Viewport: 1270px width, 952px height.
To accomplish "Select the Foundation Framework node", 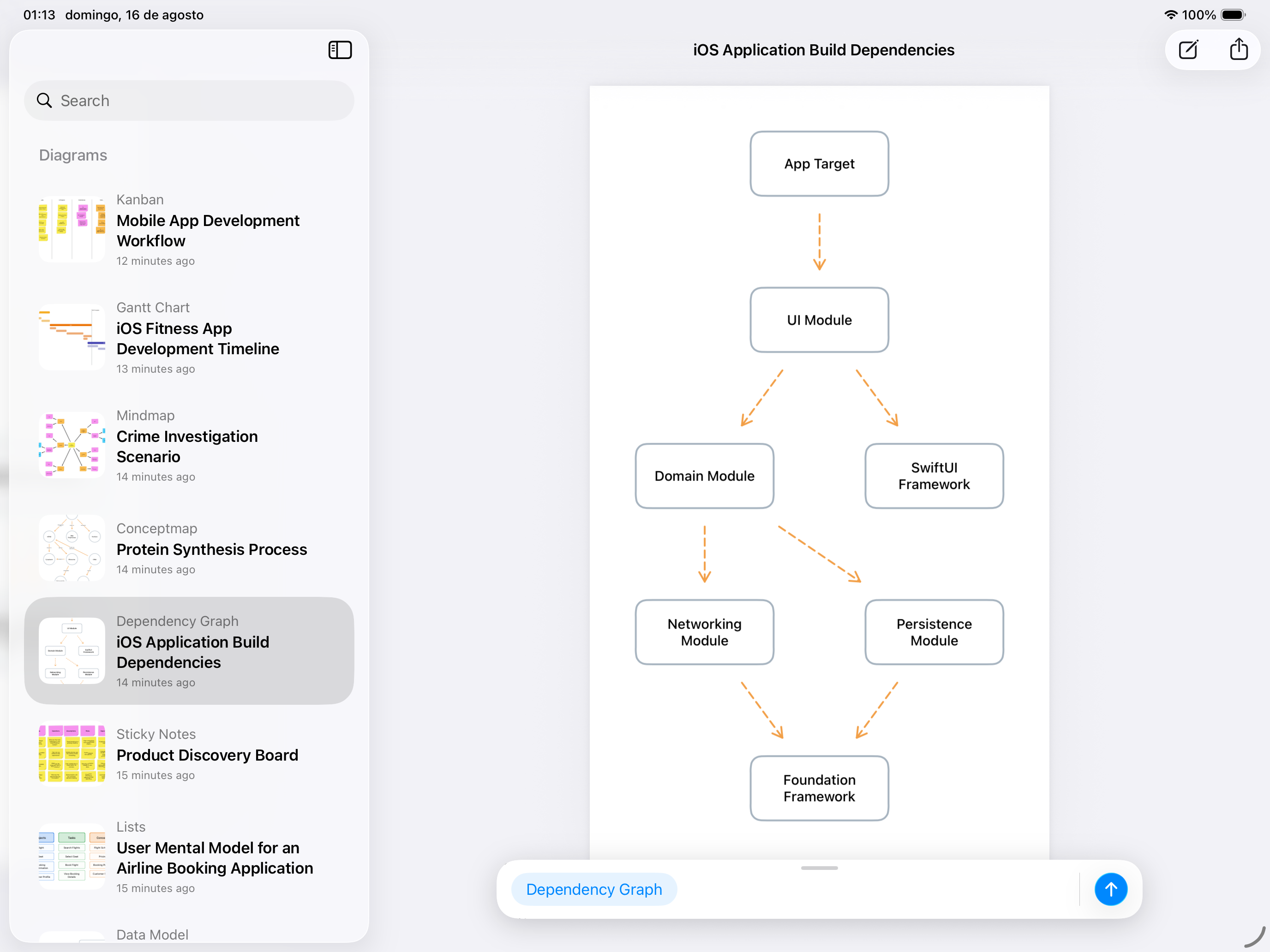I will 819,788.
